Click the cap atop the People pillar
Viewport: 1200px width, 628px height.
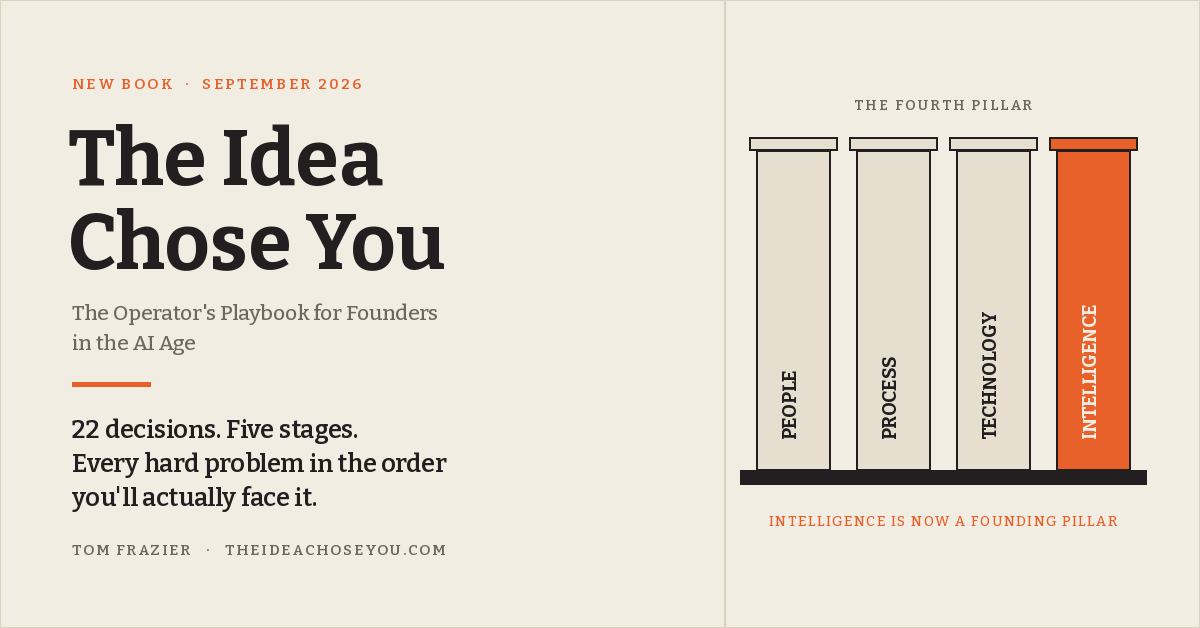coord(793,144)
